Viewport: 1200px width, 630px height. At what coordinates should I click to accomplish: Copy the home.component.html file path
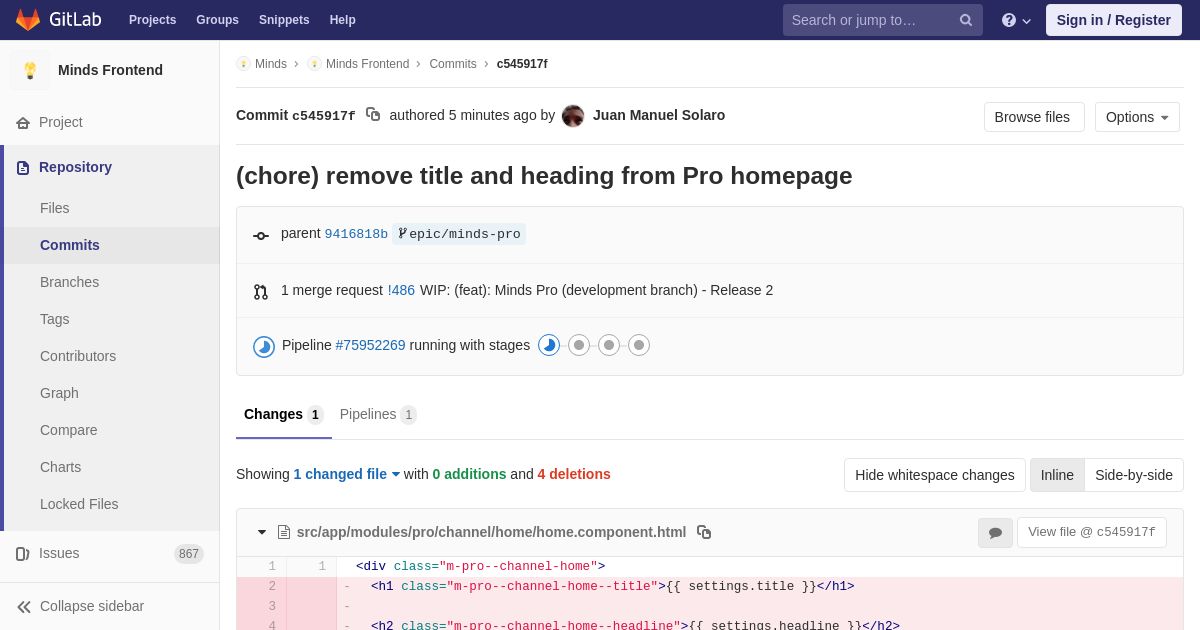point(704,532)
